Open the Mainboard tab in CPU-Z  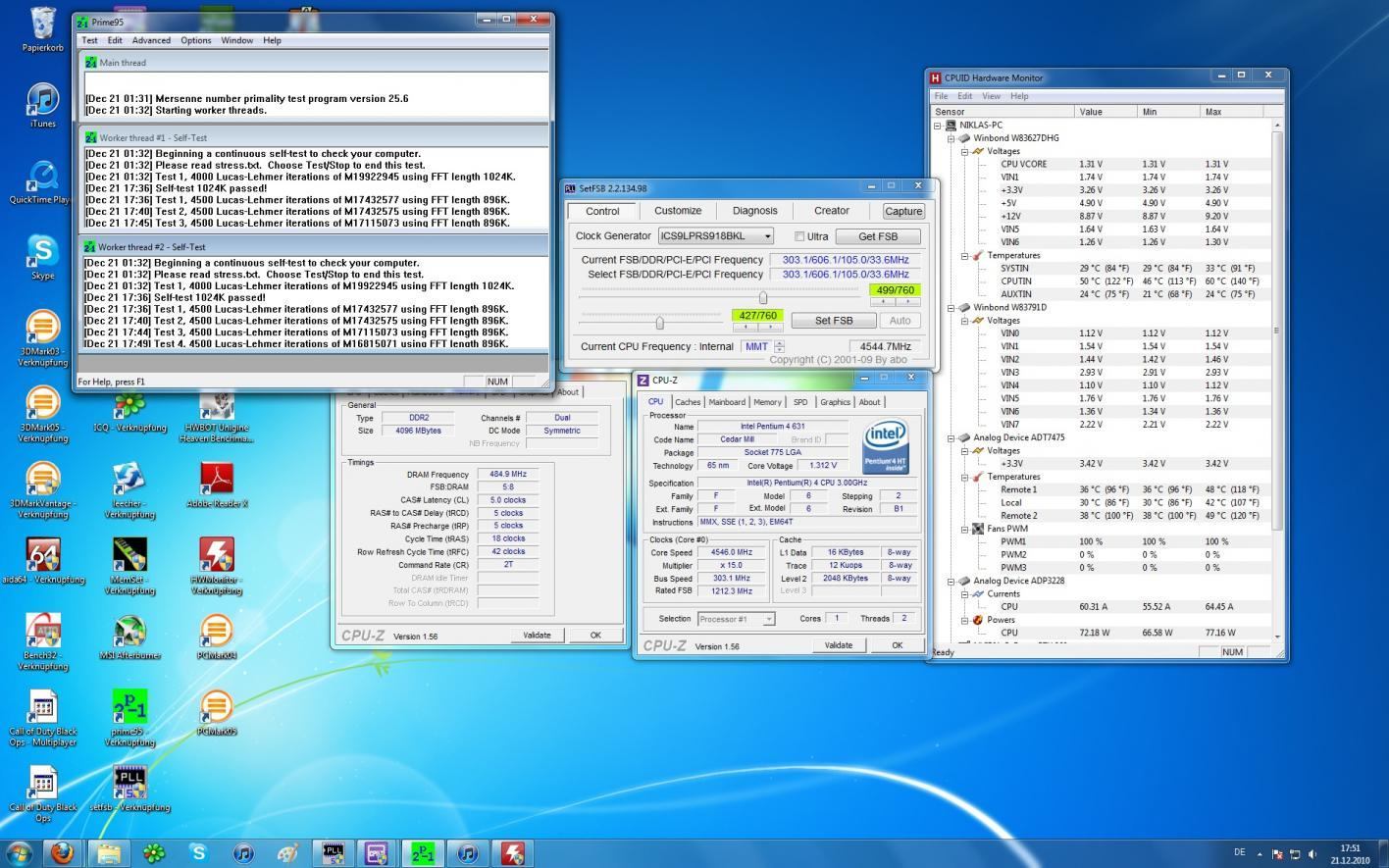tap(727, 402)
